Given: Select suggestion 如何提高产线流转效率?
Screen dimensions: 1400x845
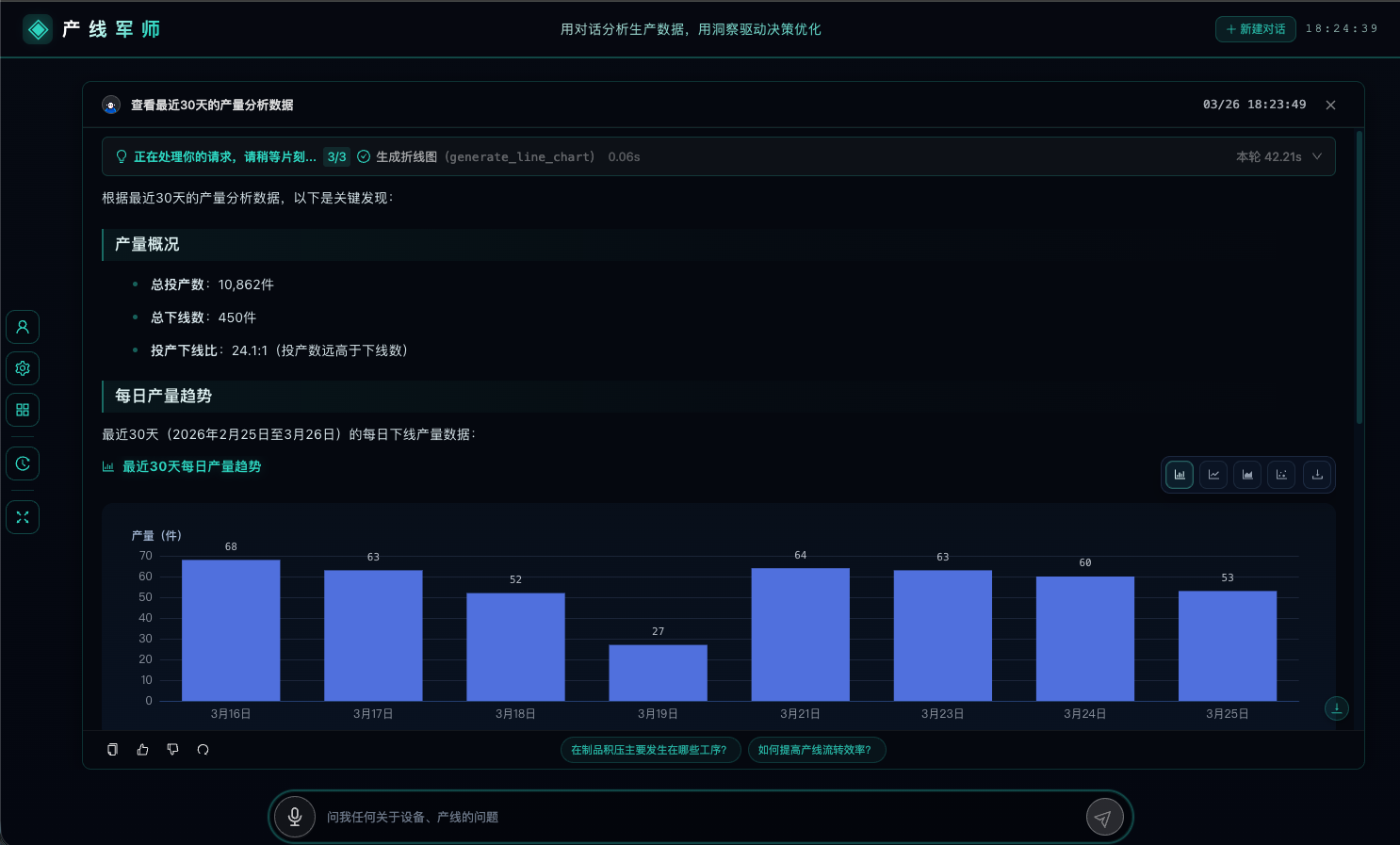Looking at the screenshot, I should pyautogui.click(x=816, y=750).
